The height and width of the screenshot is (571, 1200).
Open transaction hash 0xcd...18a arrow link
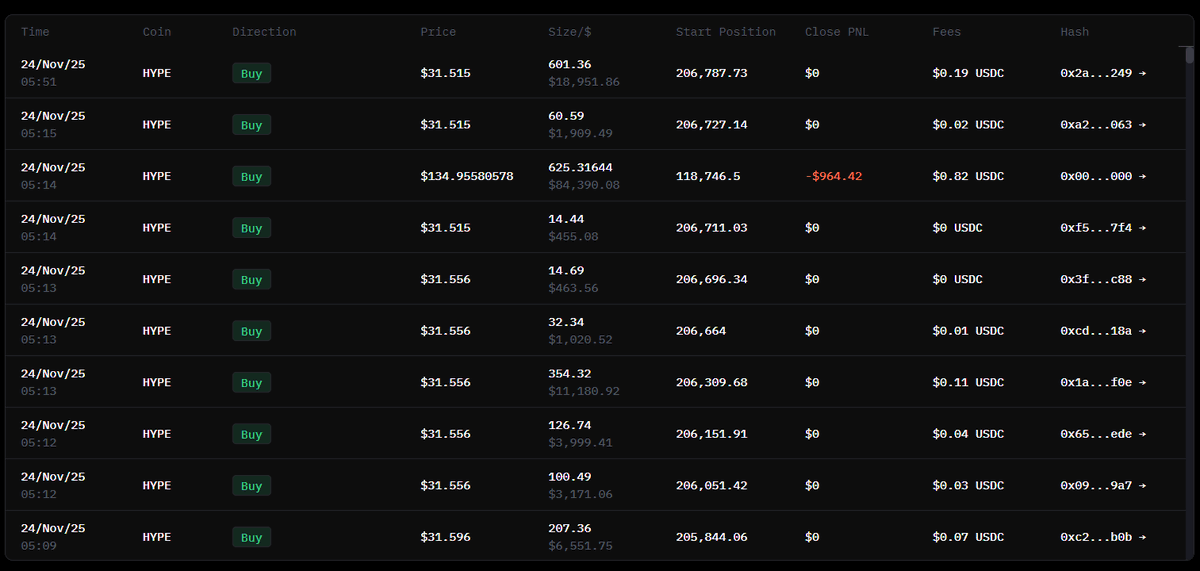pyautogui.click(x=1103, y=331)
